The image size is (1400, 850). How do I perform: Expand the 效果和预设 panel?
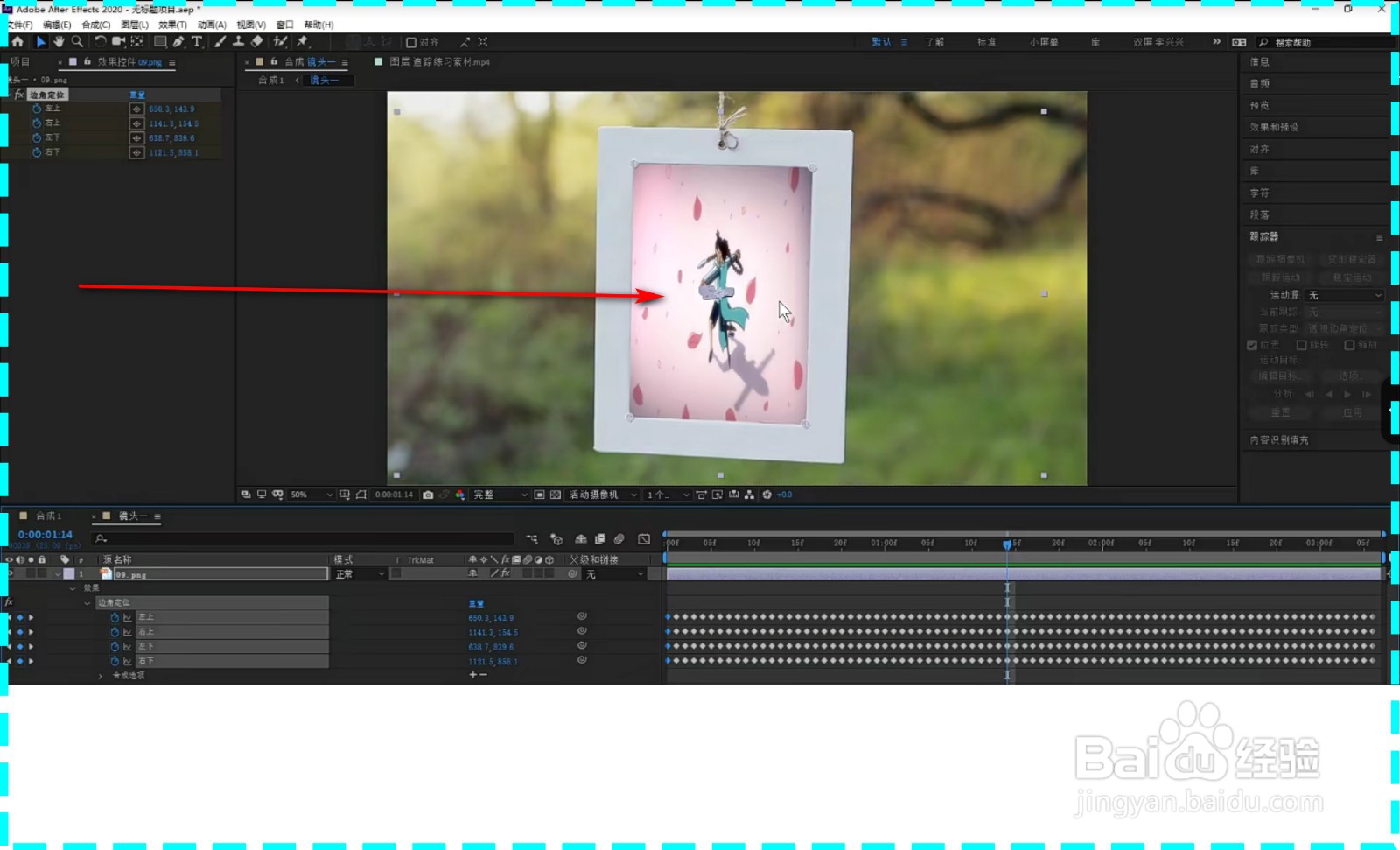[x=1274, y=127]
